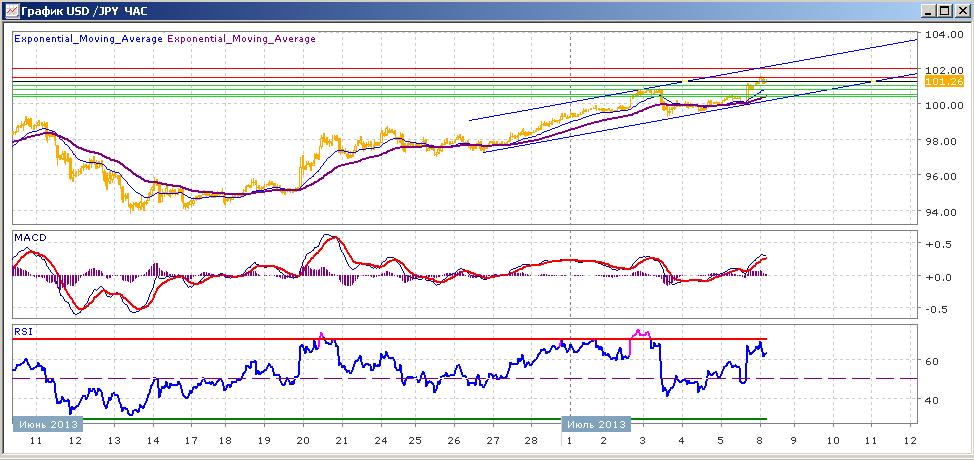Click date 20 on the time axis
974x460 pixels.
303,440
